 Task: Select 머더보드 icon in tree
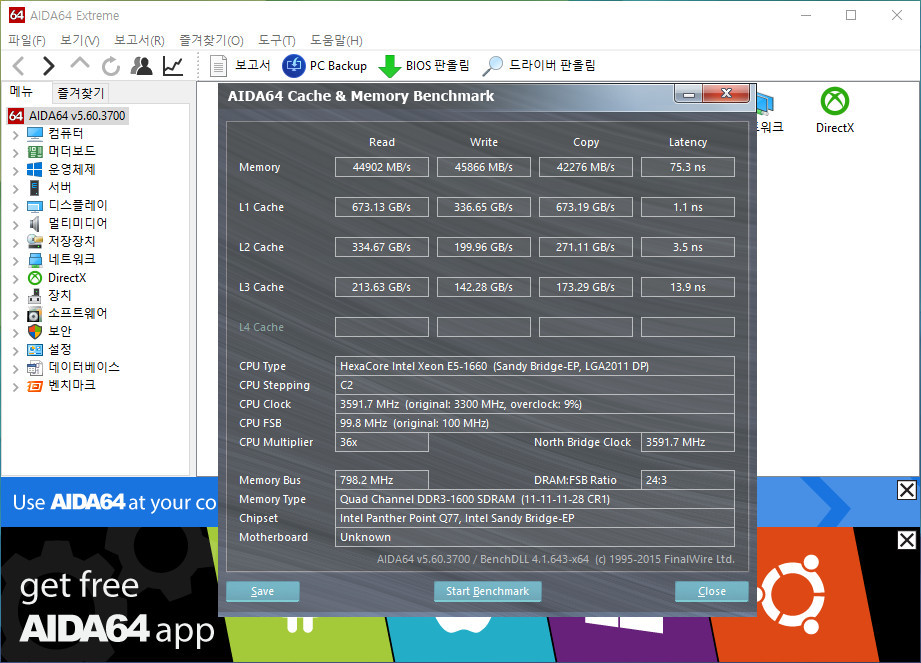pos(35,152)
